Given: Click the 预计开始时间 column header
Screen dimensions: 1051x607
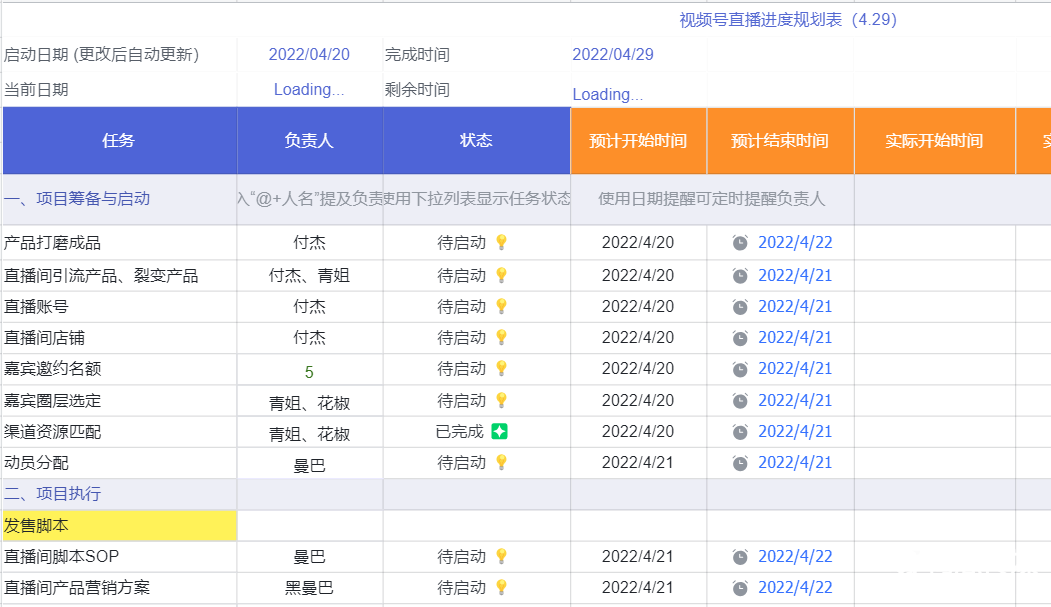Looking at the screenshot, I should pyautogui.click(x=638, y=141).
